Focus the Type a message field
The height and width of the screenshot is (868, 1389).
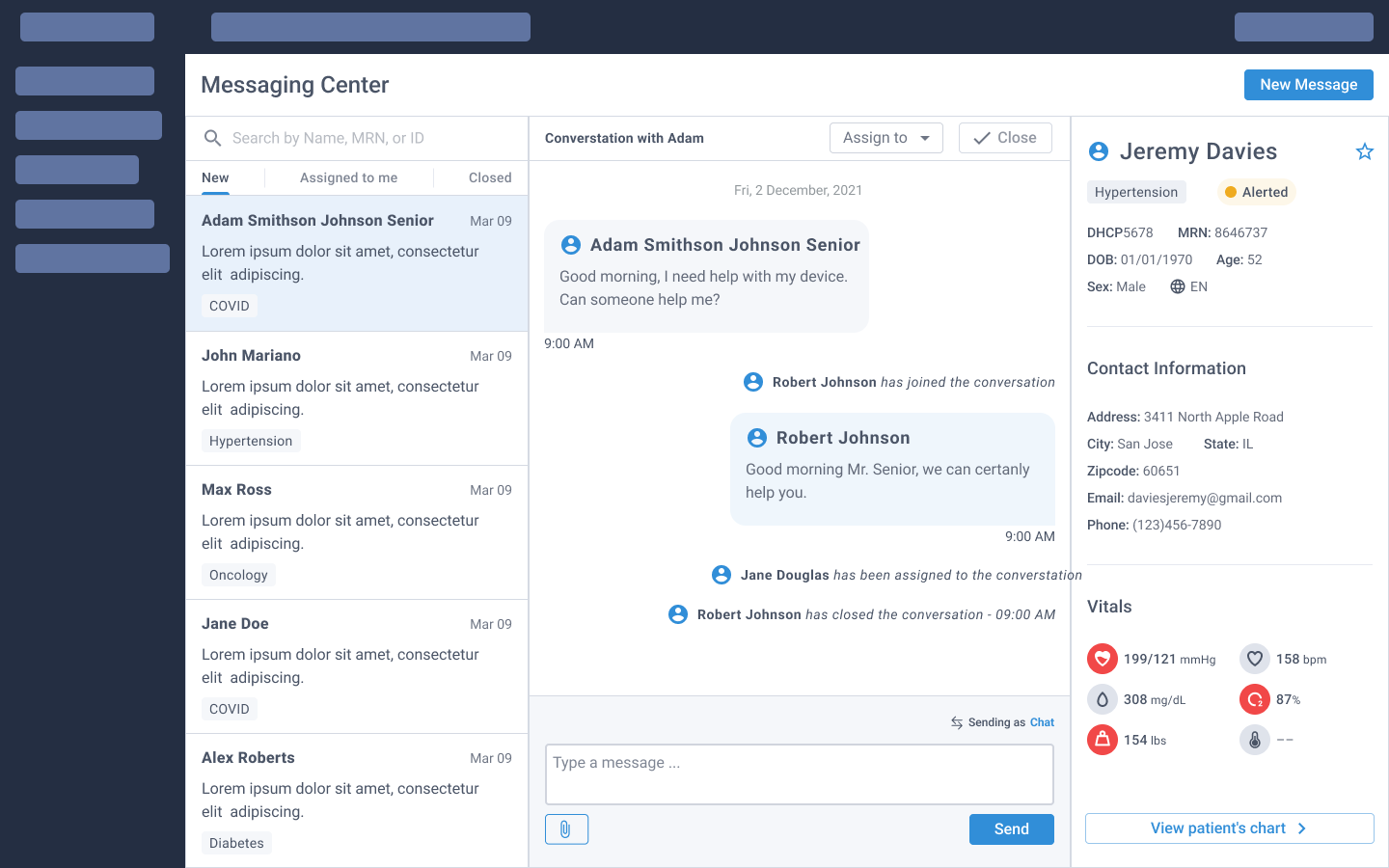pos(799,773)
